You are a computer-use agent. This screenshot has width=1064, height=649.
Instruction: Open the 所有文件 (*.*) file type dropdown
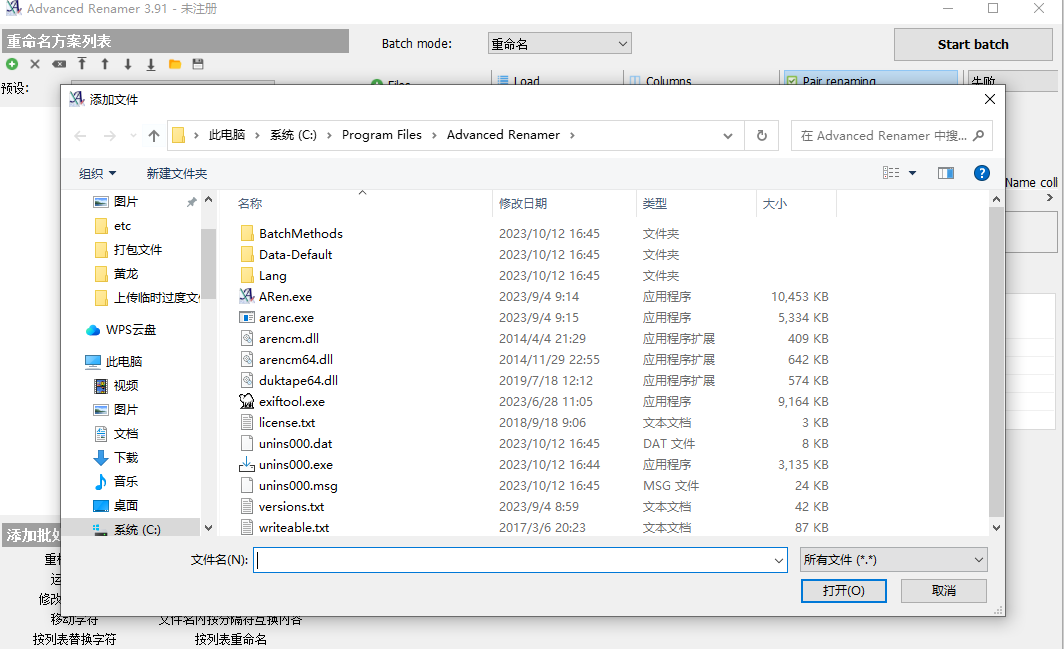tap(893, 559)
